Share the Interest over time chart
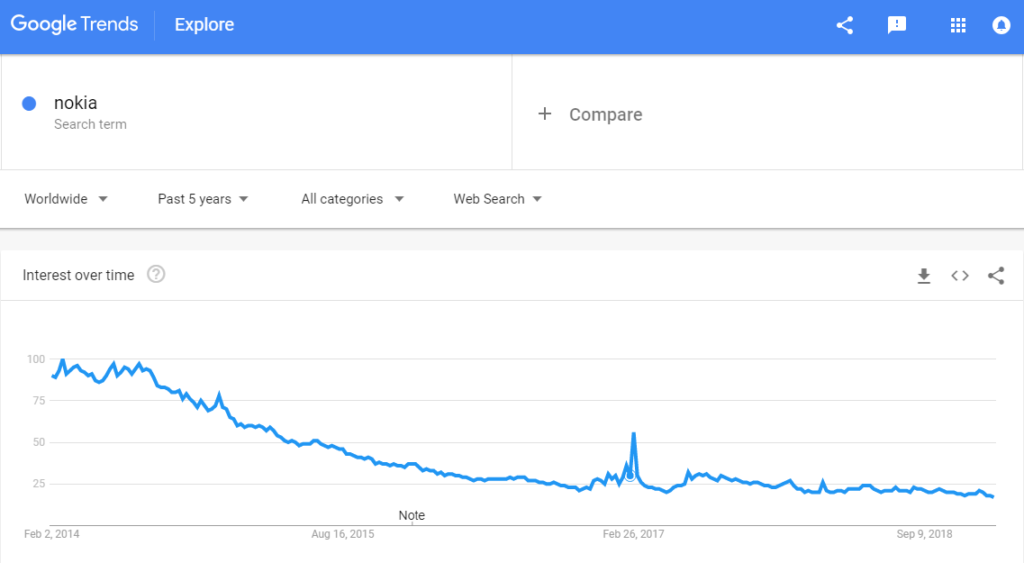This screenshot has height=563, width=1024. pyautogui.click(x=996, y=276)
